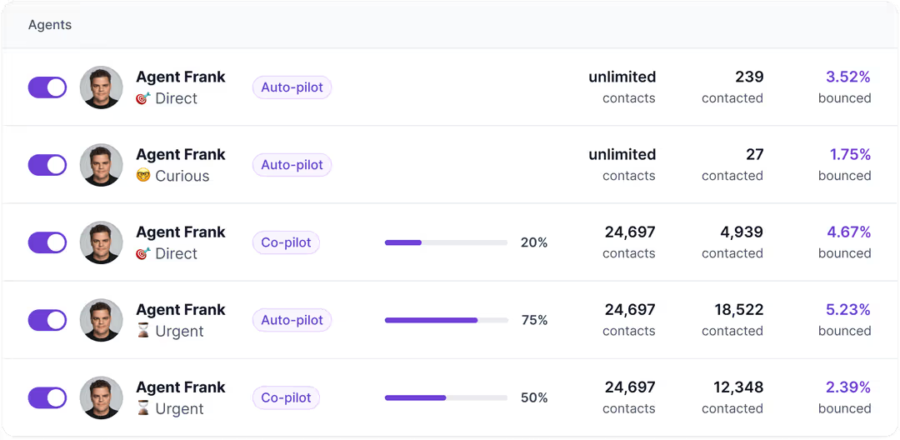Click the Agents section header
Image resolution: width=900 pixels, height=440 pixels.
tap(50, 25)
